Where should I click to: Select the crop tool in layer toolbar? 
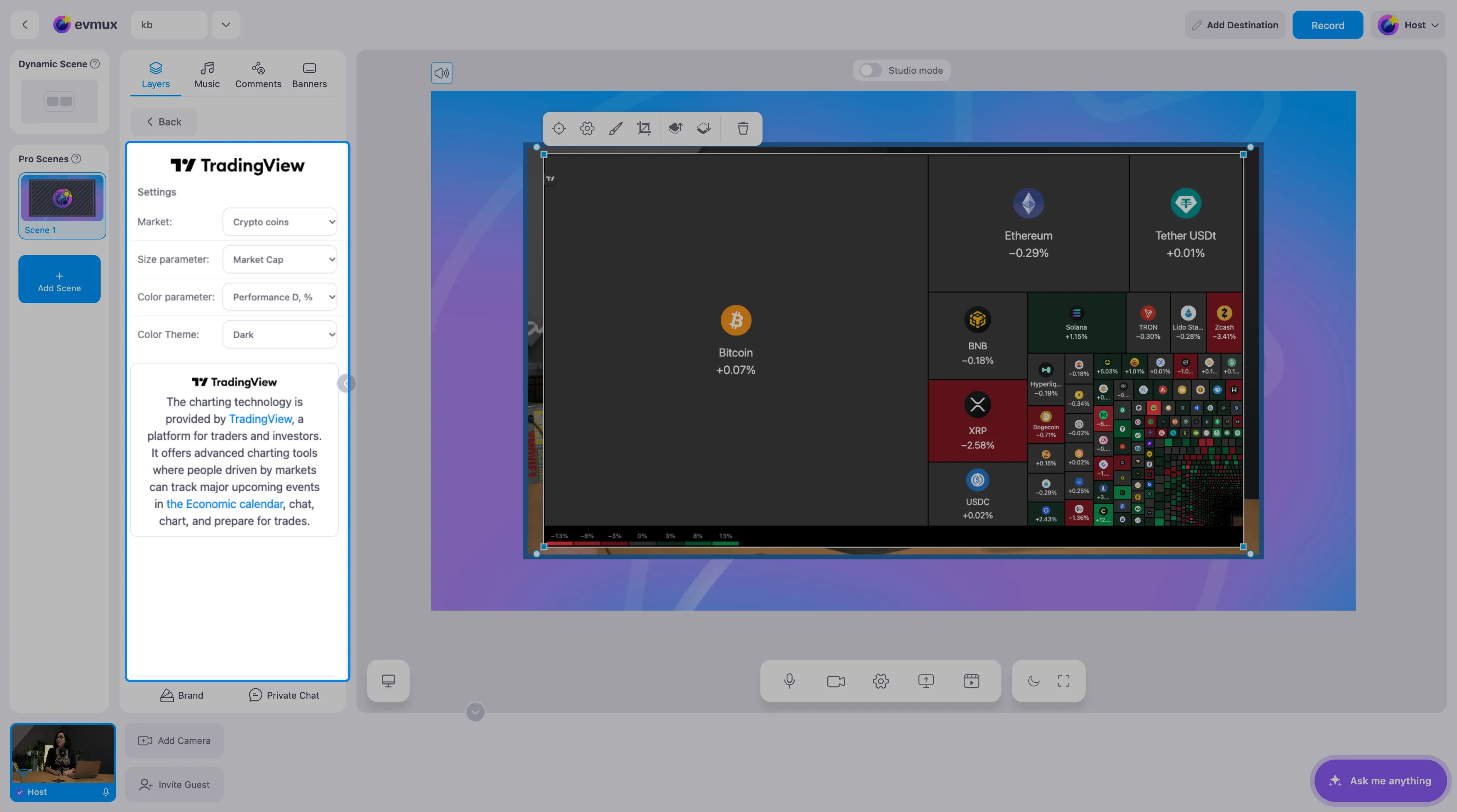pyautogui.click(x=644, y=128)
